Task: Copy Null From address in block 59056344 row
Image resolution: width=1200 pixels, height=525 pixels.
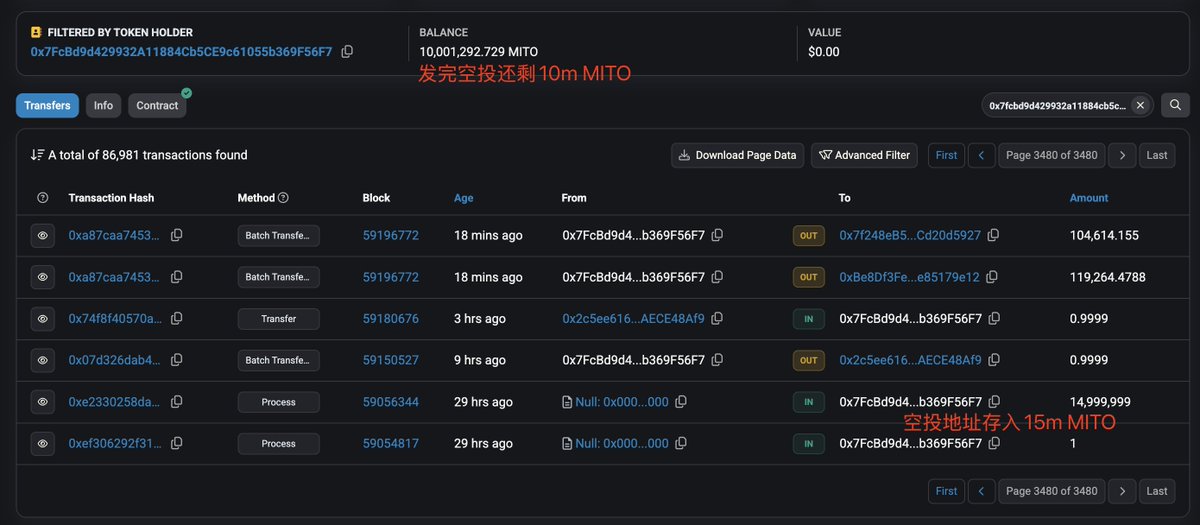Action: [681, 402]
